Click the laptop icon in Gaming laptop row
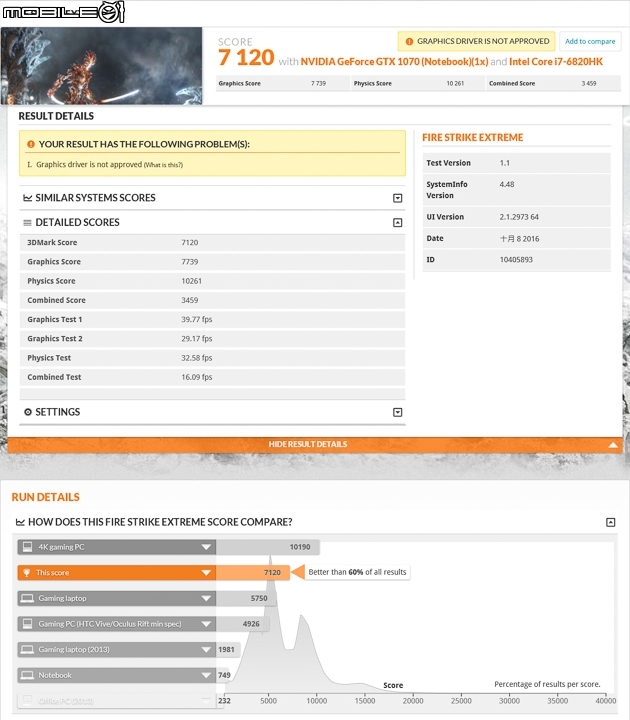Image resolution: width=630 pixels, height=720 pixels. 28,598
